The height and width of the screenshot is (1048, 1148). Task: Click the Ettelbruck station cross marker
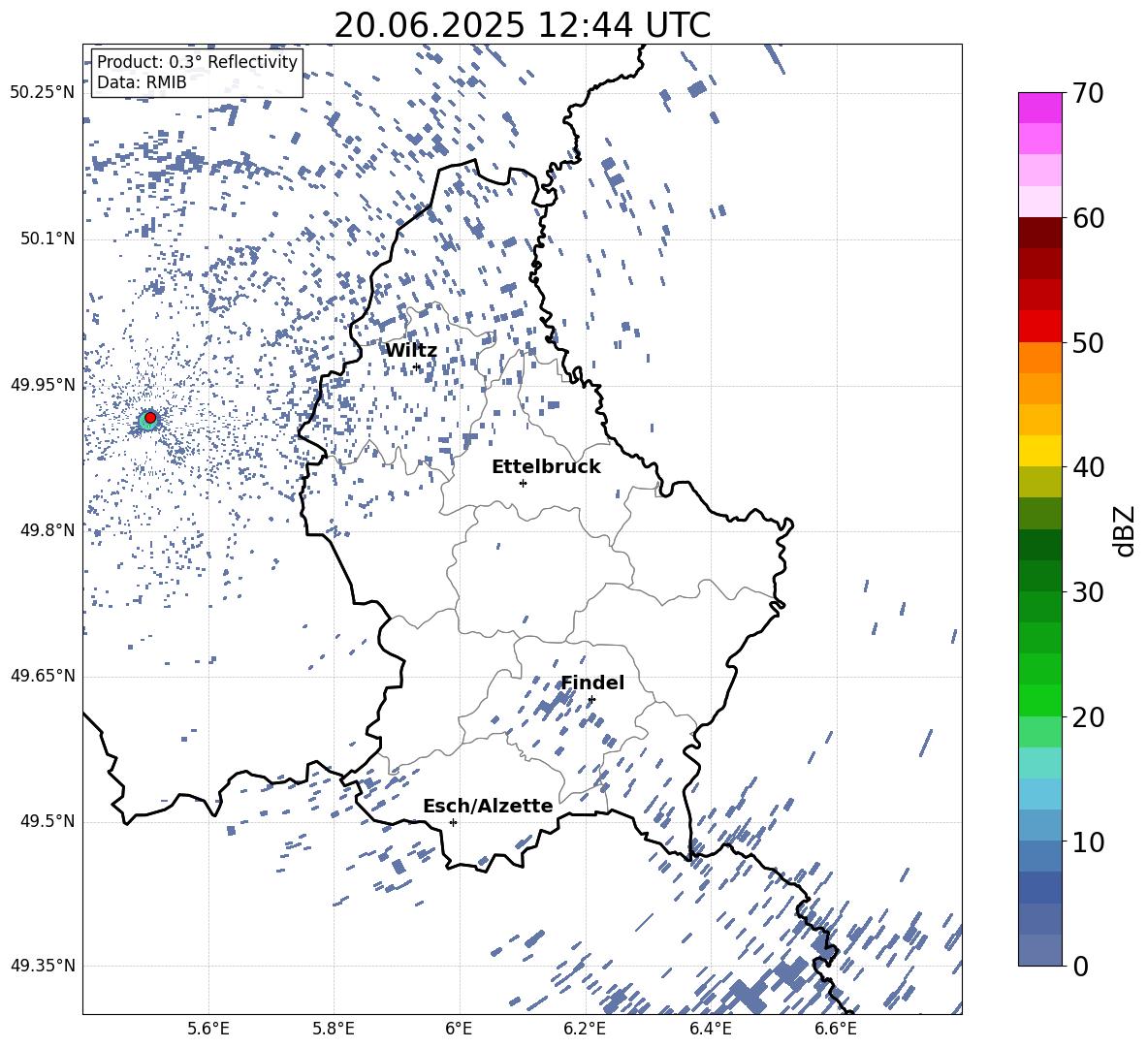point(523,483)
